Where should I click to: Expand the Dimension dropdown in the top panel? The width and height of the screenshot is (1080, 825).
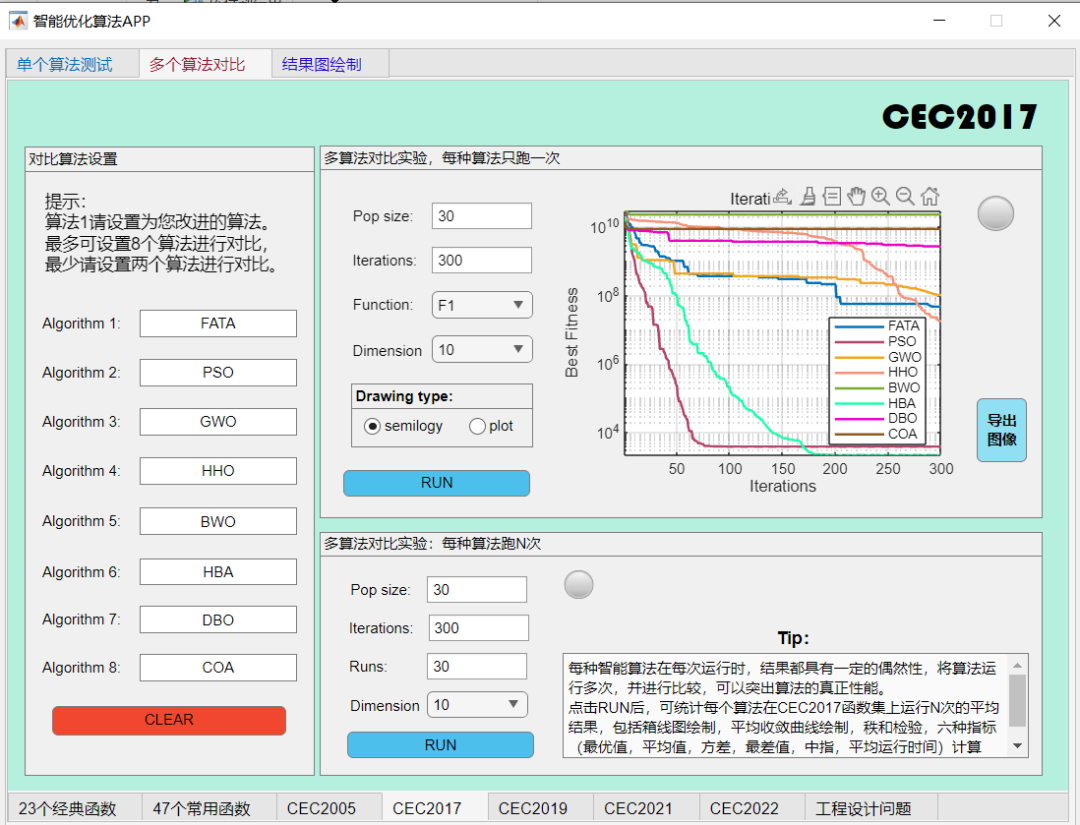click(482, 349)
